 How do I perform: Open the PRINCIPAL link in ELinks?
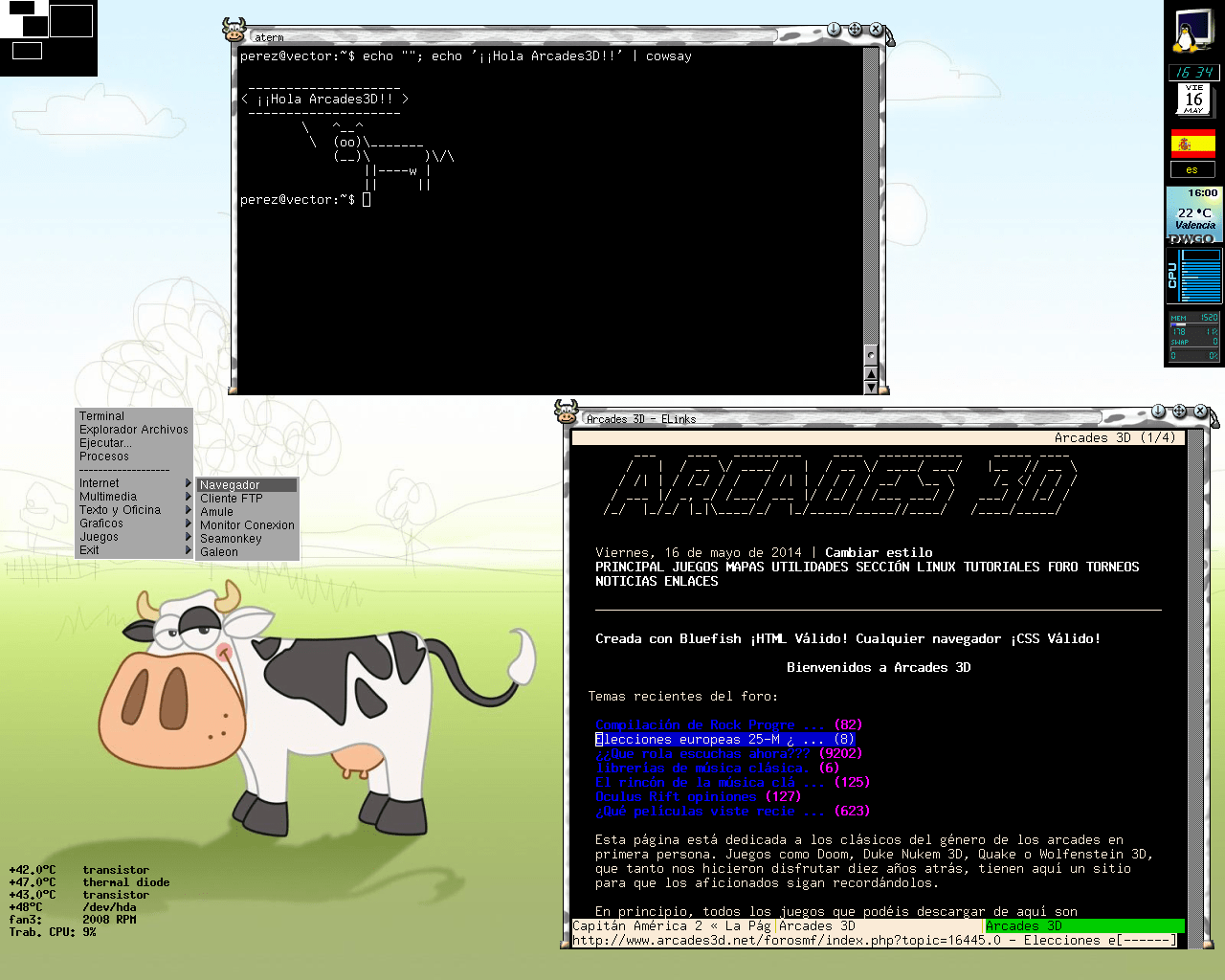click(630, 568)
